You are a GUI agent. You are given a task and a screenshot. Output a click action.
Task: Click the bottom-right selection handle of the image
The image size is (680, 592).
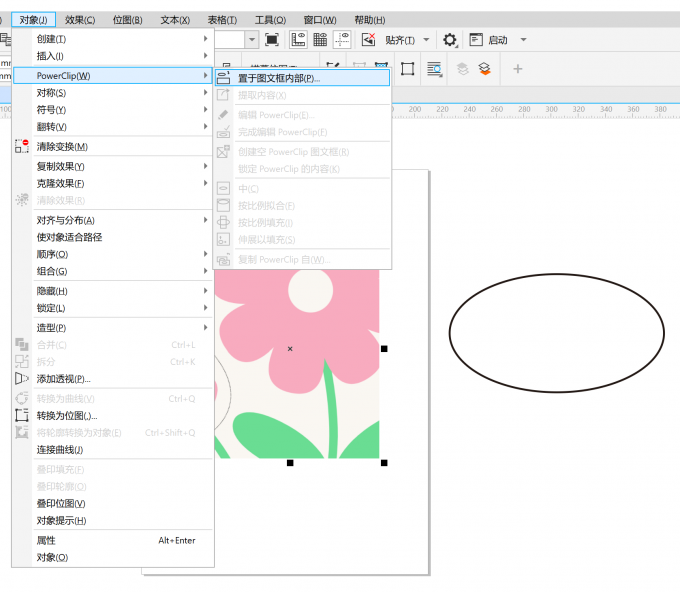384,463
